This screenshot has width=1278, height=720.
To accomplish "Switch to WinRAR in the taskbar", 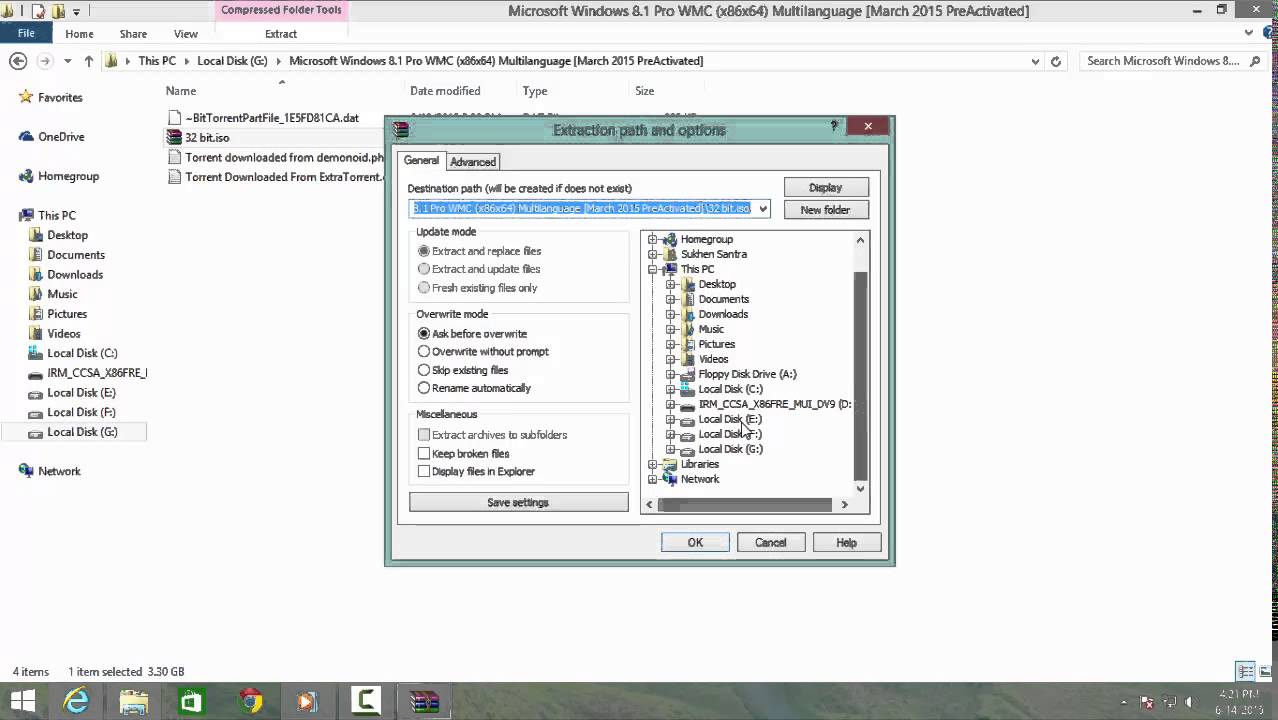I will coord(425,701).
